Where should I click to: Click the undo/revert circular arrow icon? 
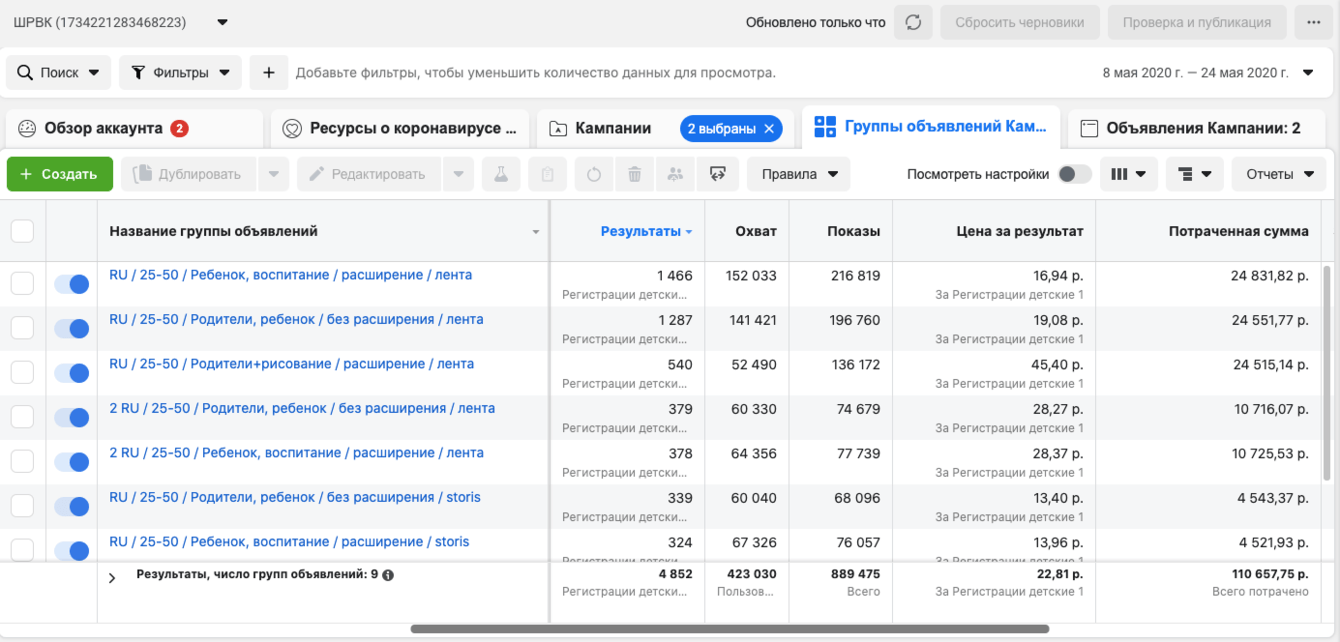pyautogui.click(x=594, y=174)
